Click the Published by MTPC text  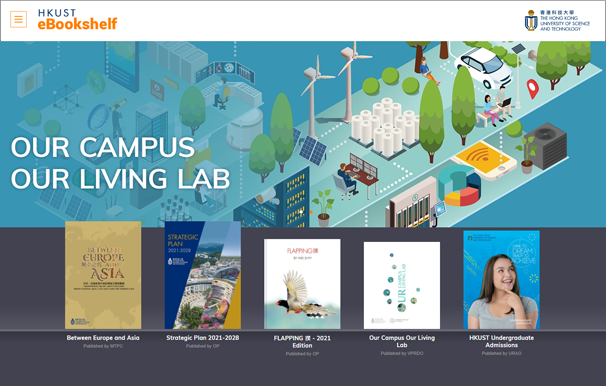pos(103,346)
